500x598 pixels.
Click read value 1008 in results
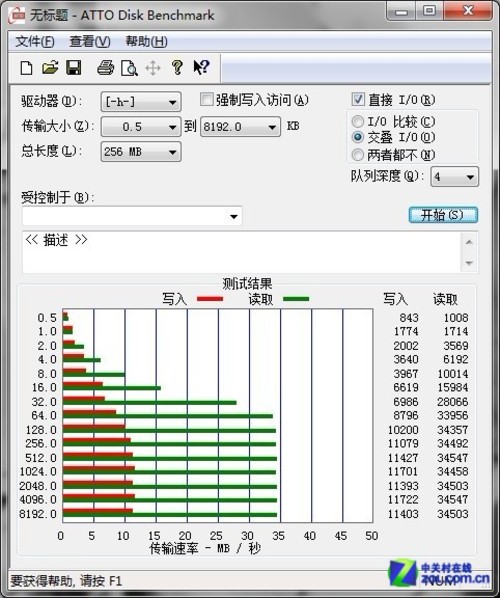pos(456,317)
